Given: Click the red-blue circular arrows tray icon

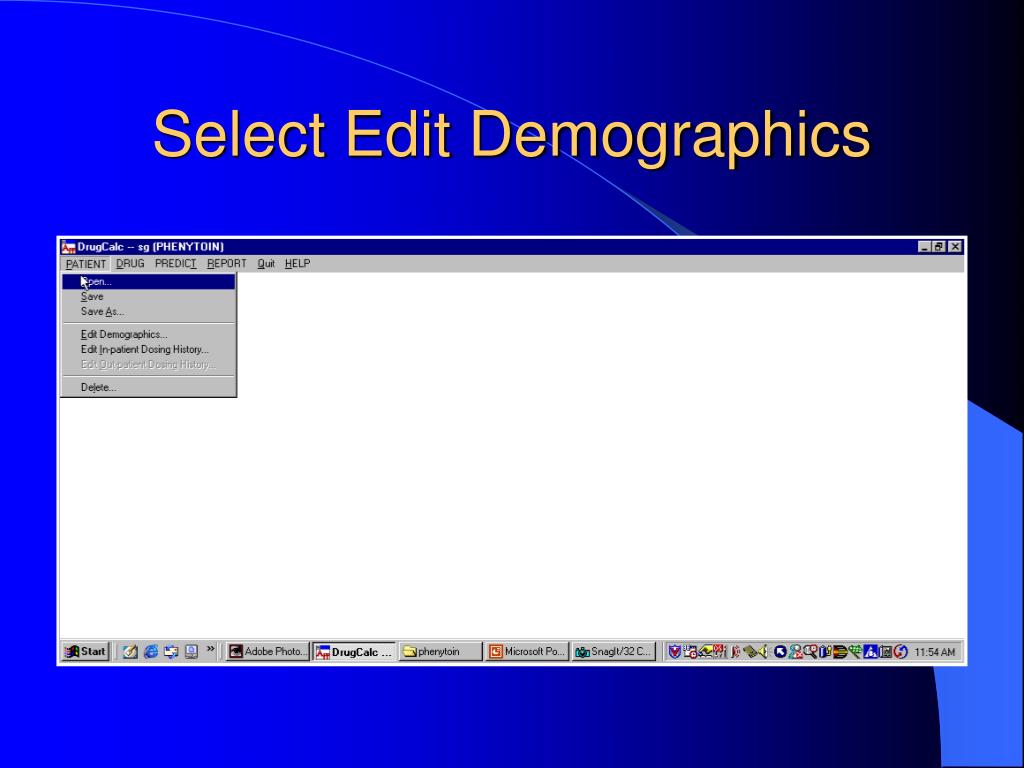Looking at the screenshot, I should [x=901, y=651].
